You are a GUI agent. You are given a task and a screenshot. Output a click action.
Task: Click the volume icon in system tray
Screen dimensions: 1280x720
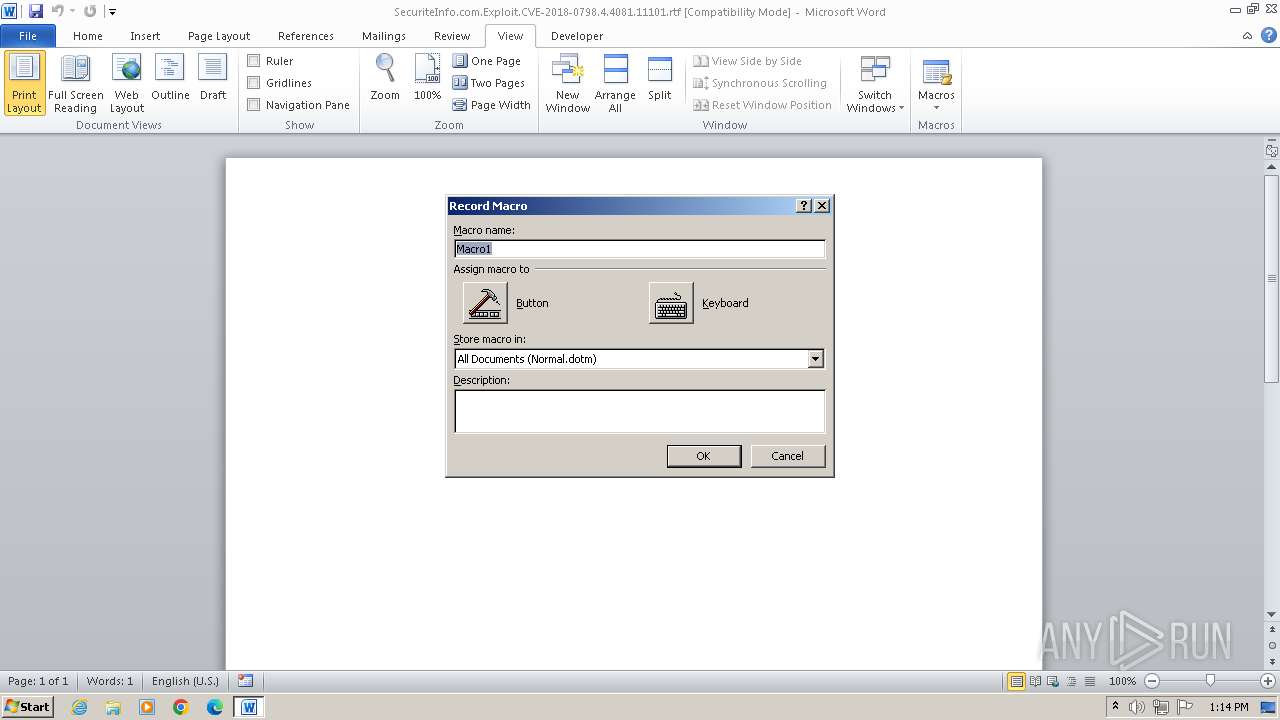pos(1138,707)
